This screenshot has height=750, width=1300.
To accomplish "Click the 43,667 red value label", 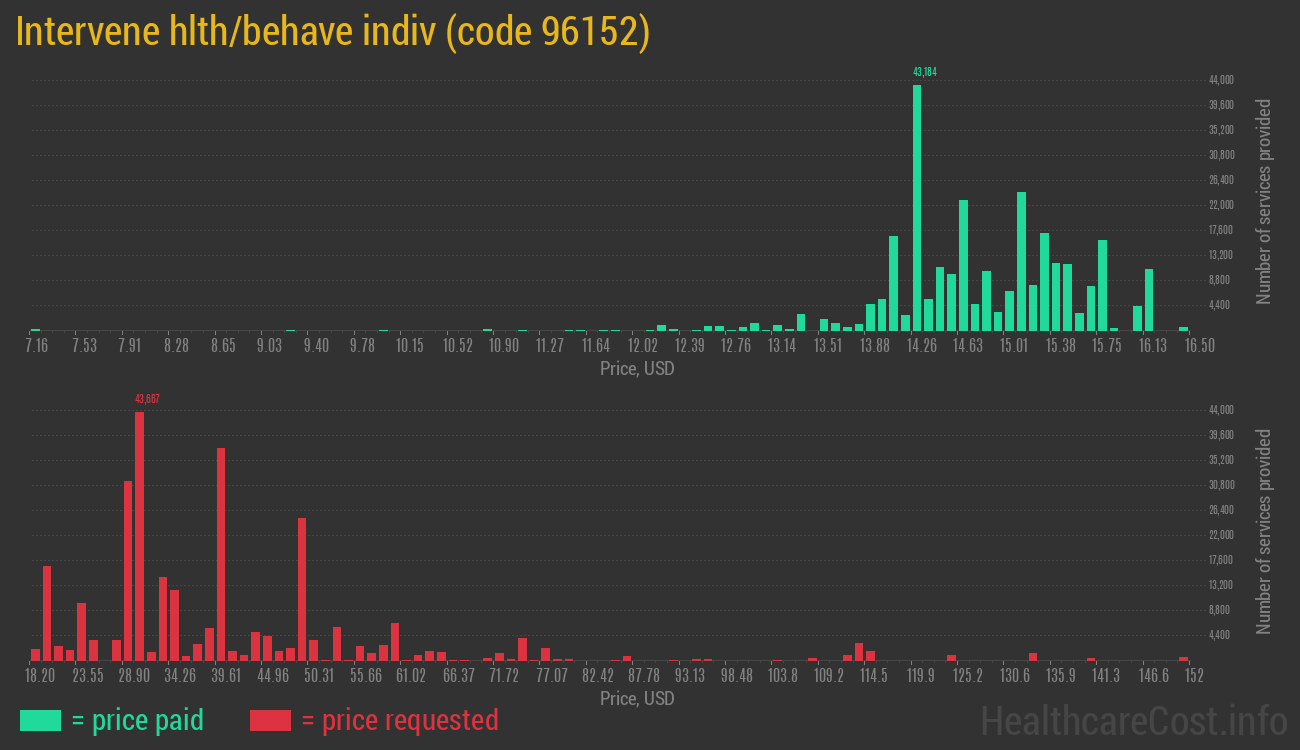I will 148,398.
